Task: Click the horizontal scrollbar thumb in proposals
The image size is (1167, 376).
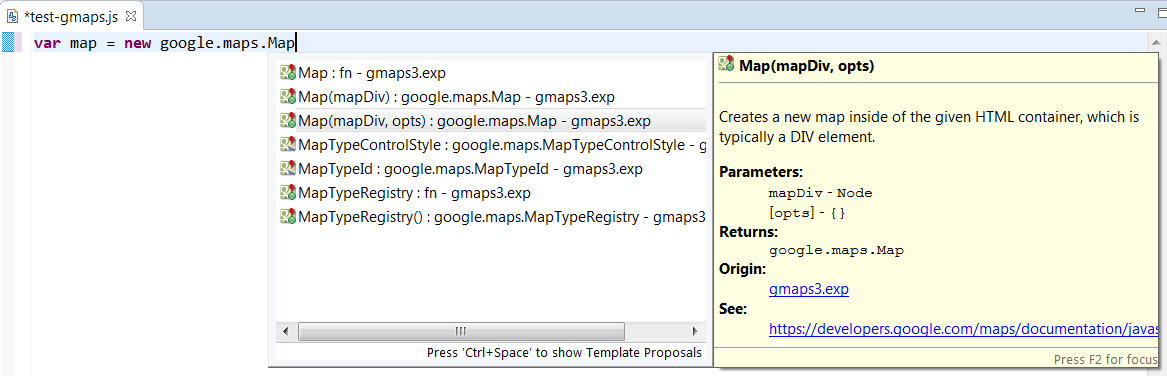Action: coord(461,331)
